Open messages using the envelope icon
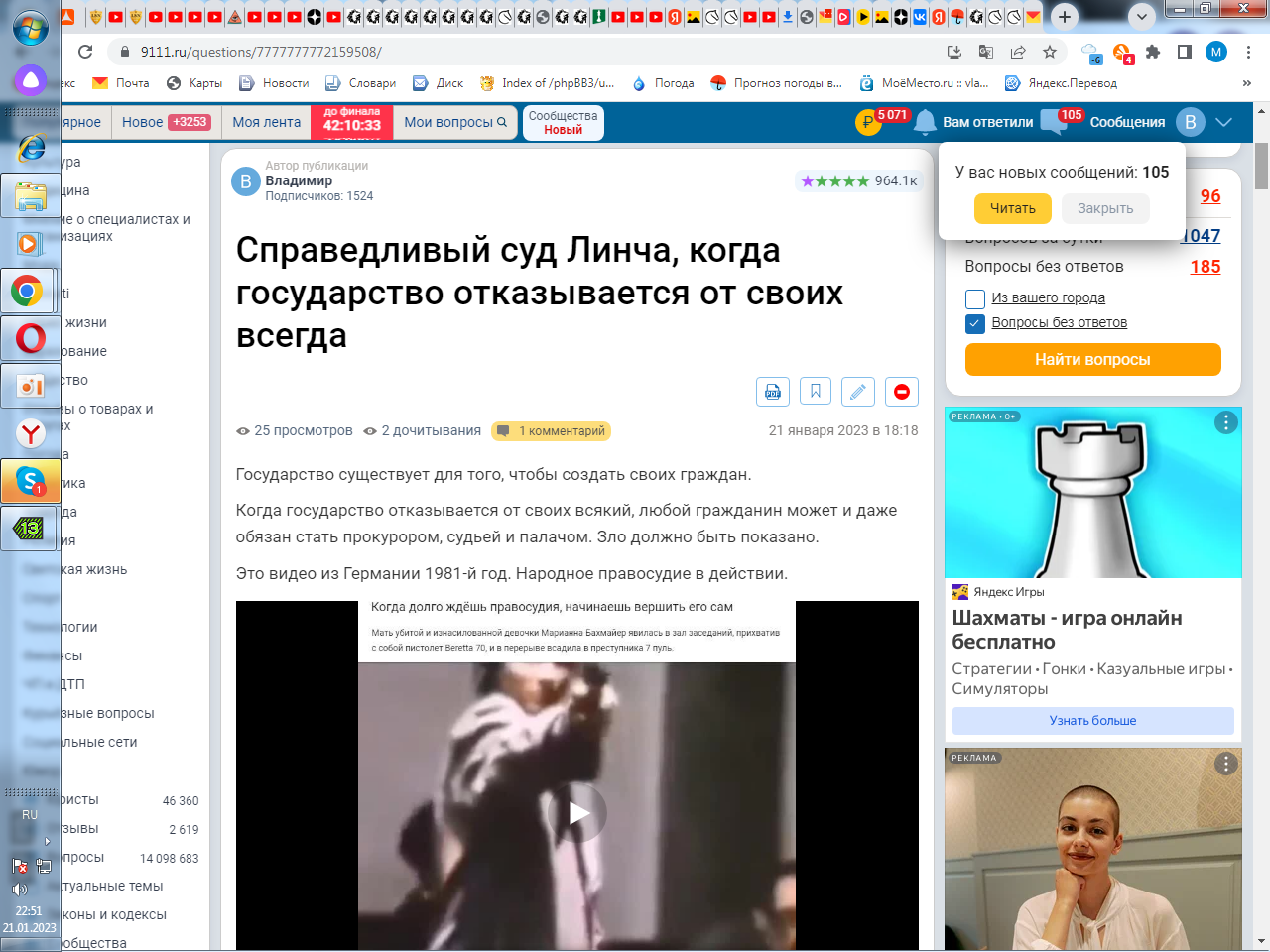The width and height of the screenshot is (1270, 952). click(x=1055, y=121)
